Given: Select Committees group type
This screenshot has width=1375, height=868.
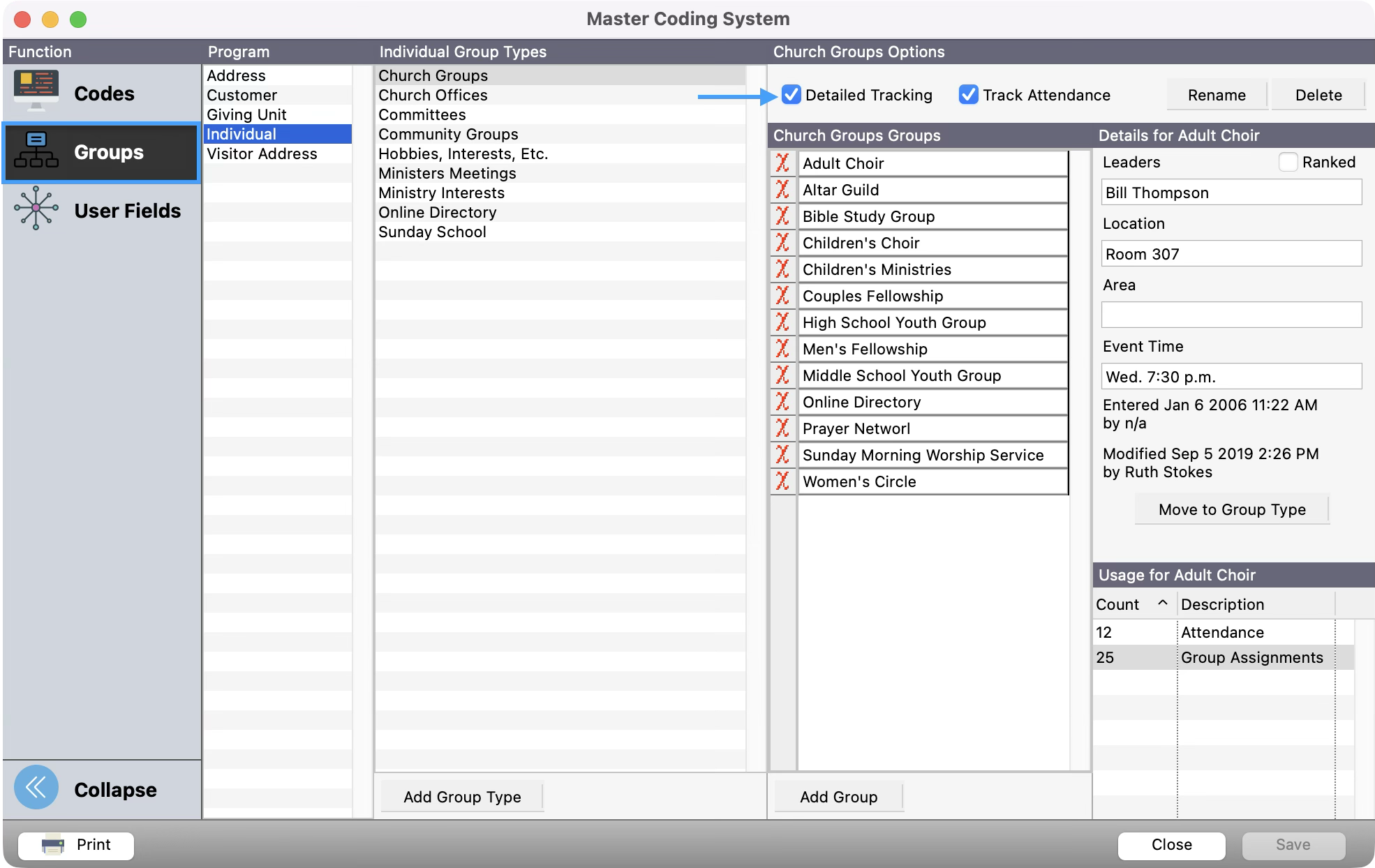Looking at the screenshot, I should (560, 114).
